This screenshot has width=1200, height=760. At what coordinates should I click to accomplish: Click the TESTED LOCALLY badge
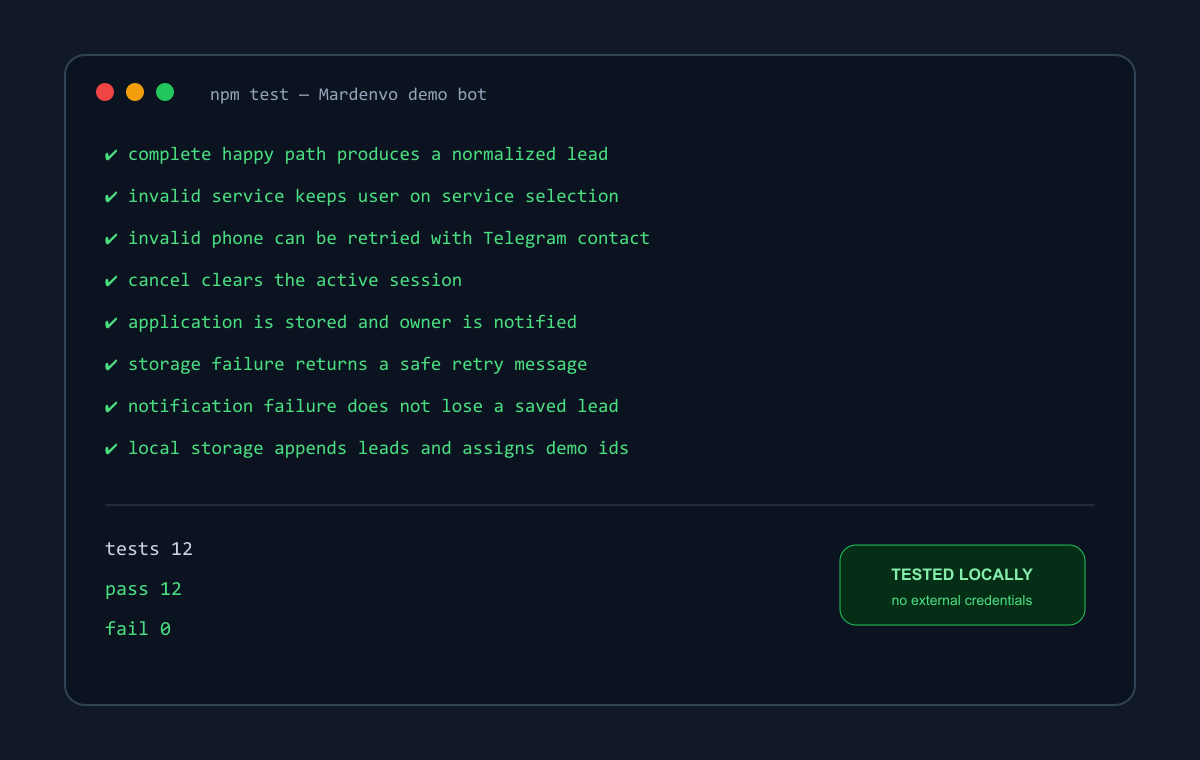962,585
